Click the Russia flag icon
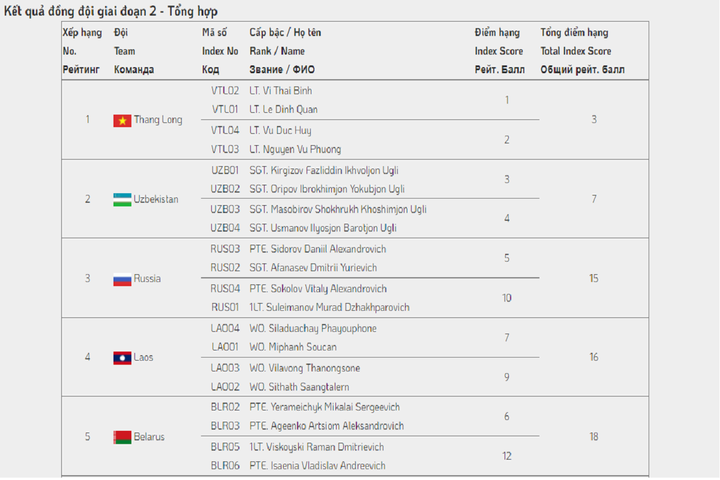Screen dimensions: 720x480 122,279
